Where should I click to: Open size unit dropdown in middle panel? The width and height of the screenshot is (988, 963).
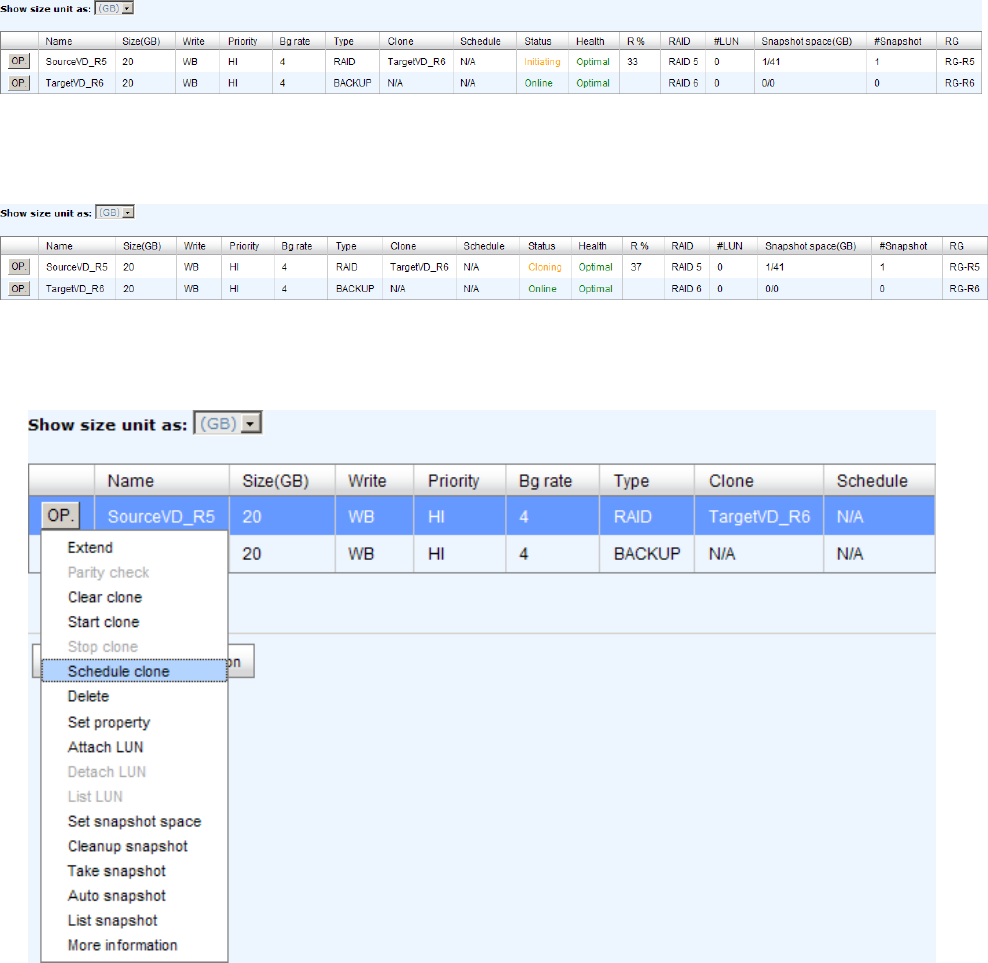point(126,212)
